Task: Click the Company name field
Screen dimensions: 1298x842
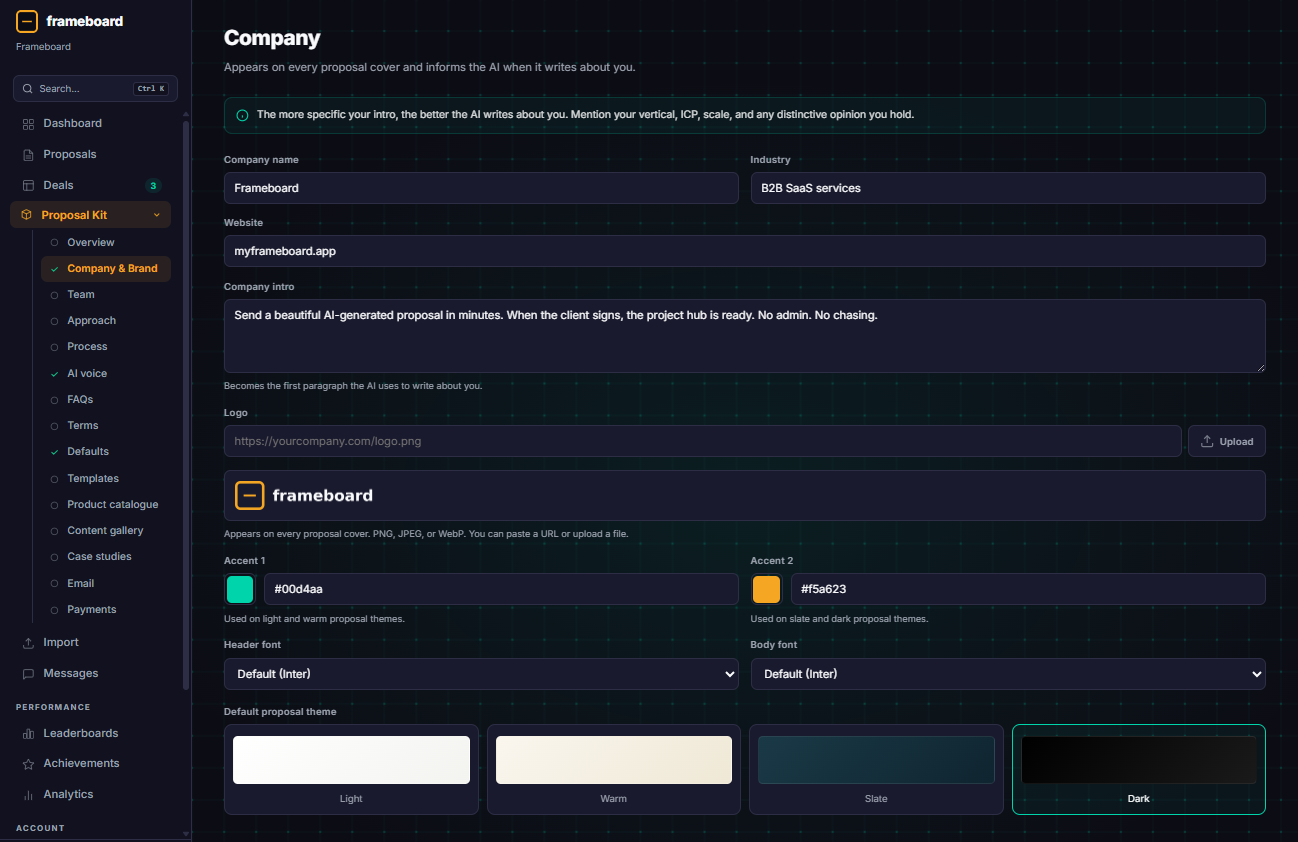Action: point(481,188)
